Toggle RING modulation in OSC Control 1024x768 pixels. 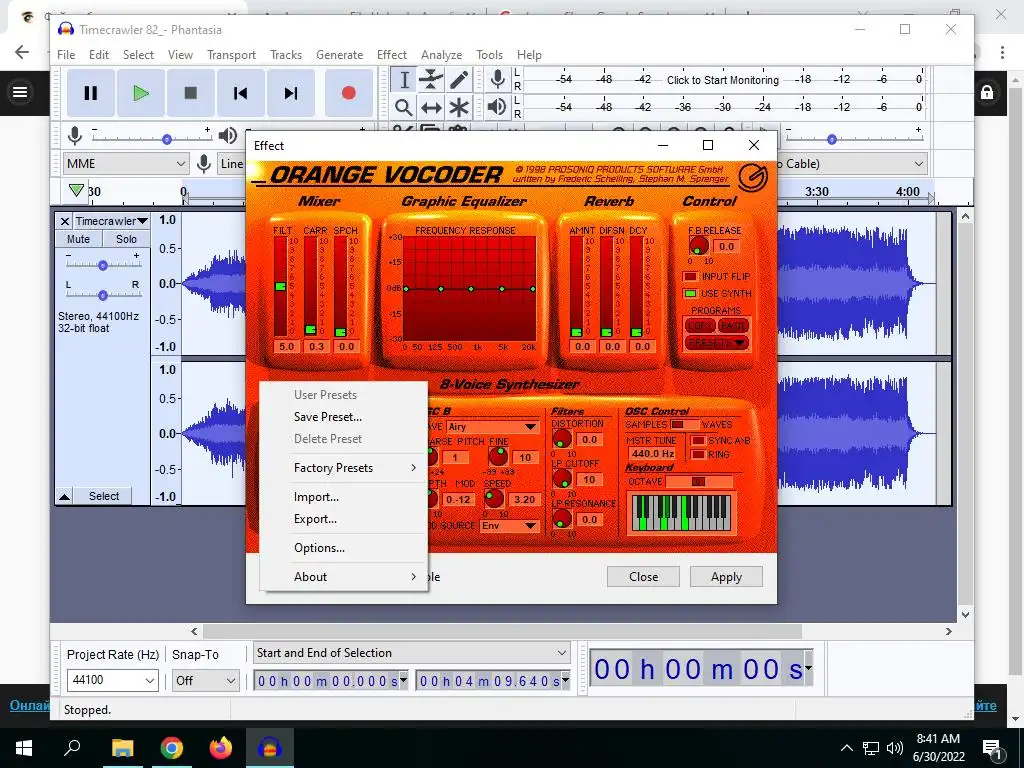tap(698, 455)
